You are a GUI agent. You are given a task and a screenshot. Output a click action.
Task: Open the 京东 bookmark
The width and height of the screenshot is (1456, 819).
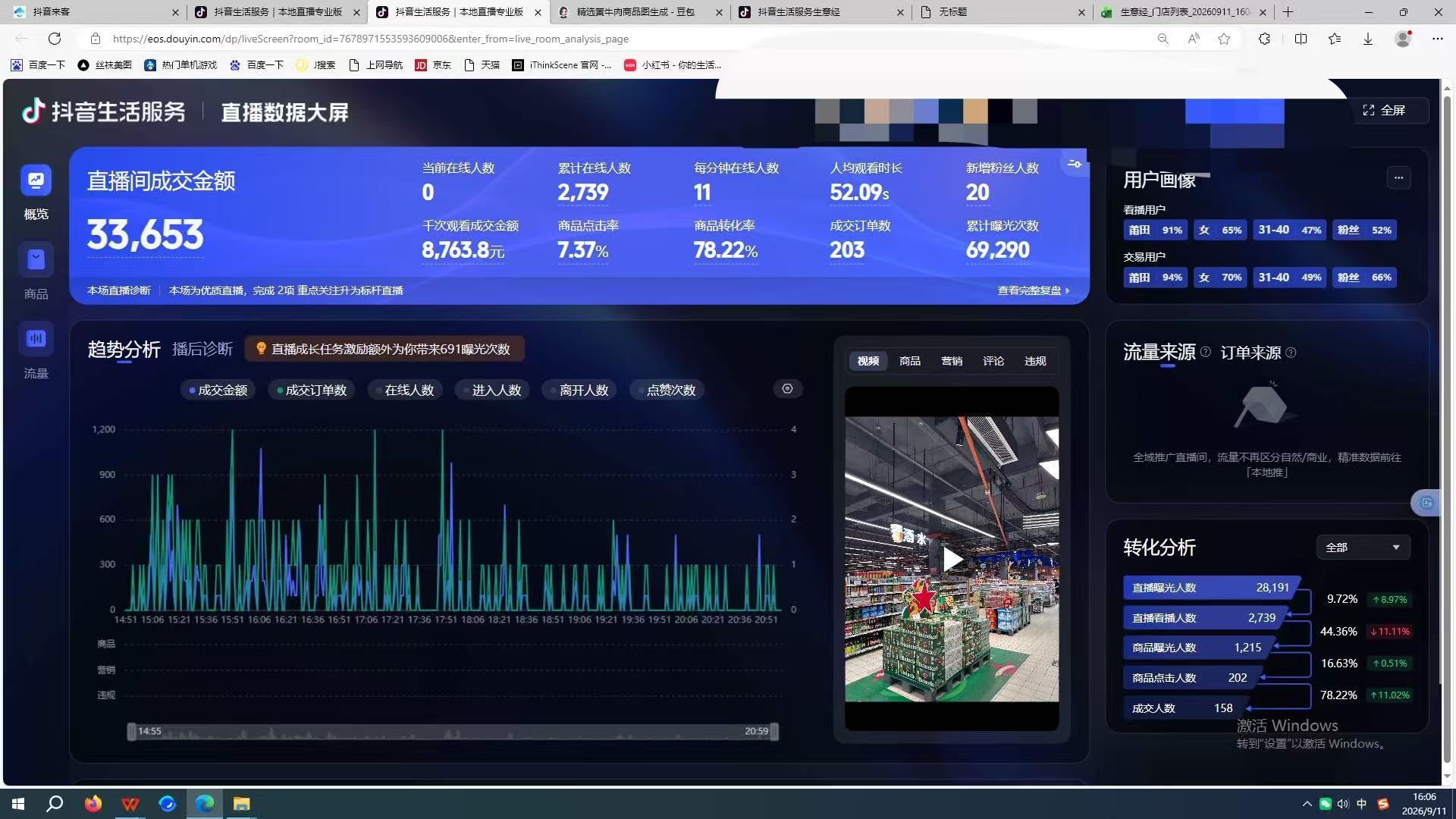433,65
